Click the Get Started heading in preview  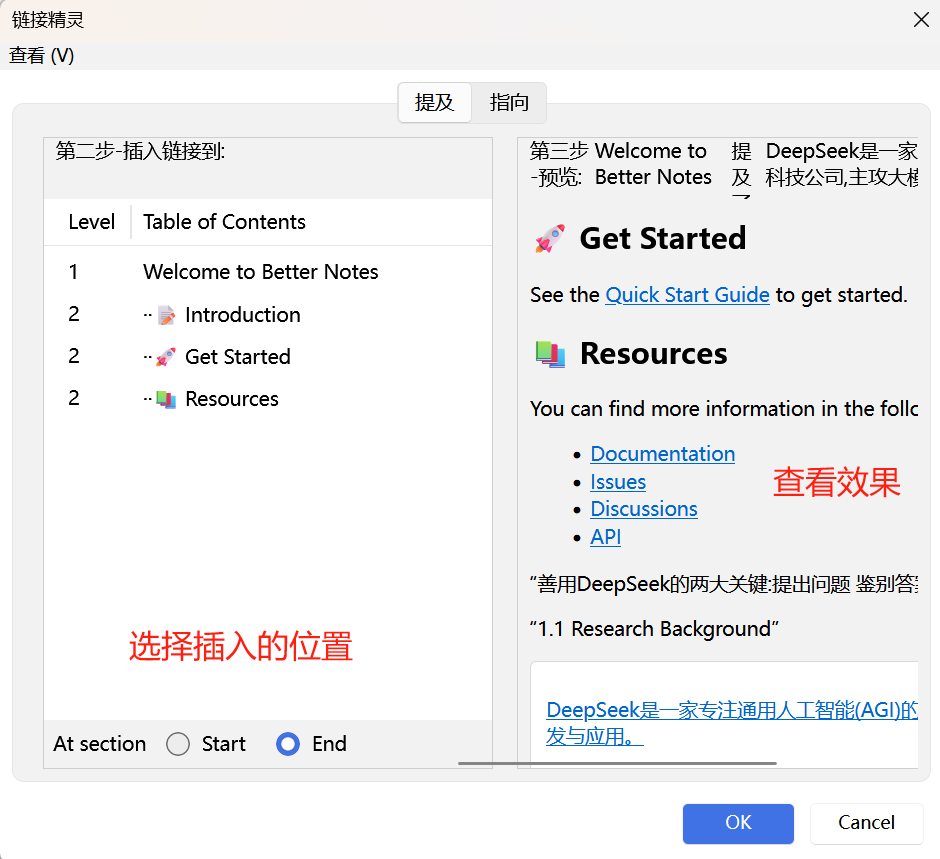pyautogui.click(x=663, y=239)
